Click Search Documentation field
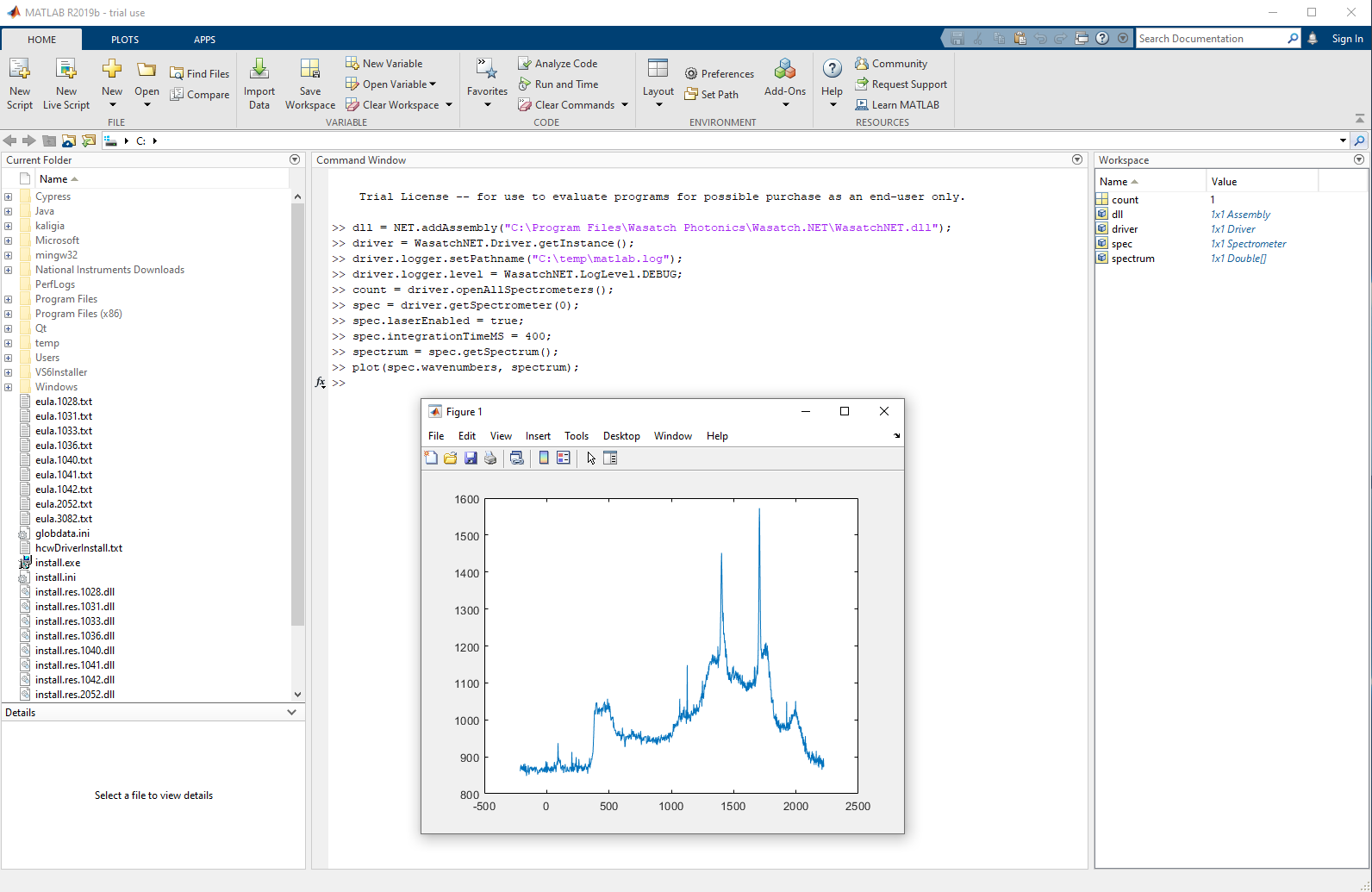 click(1211, 39)
